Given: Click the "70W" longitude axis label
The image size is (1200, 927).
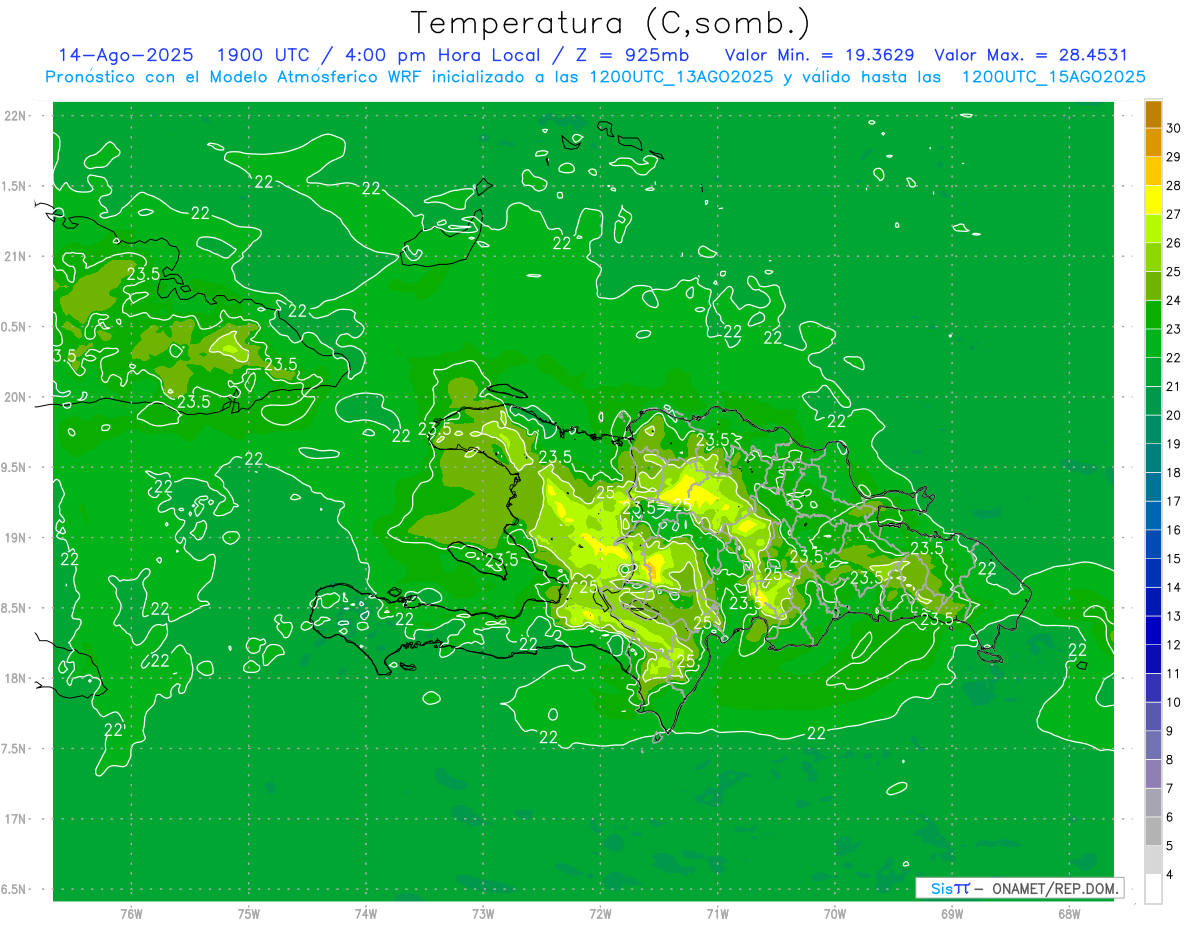Looking at the screenshot, I should click(835, 914).
